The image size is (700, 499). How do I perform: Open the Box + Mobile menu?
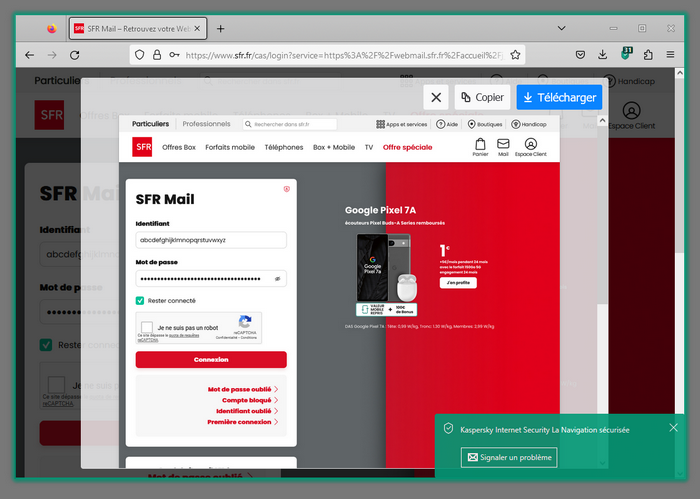coord(334,147)
